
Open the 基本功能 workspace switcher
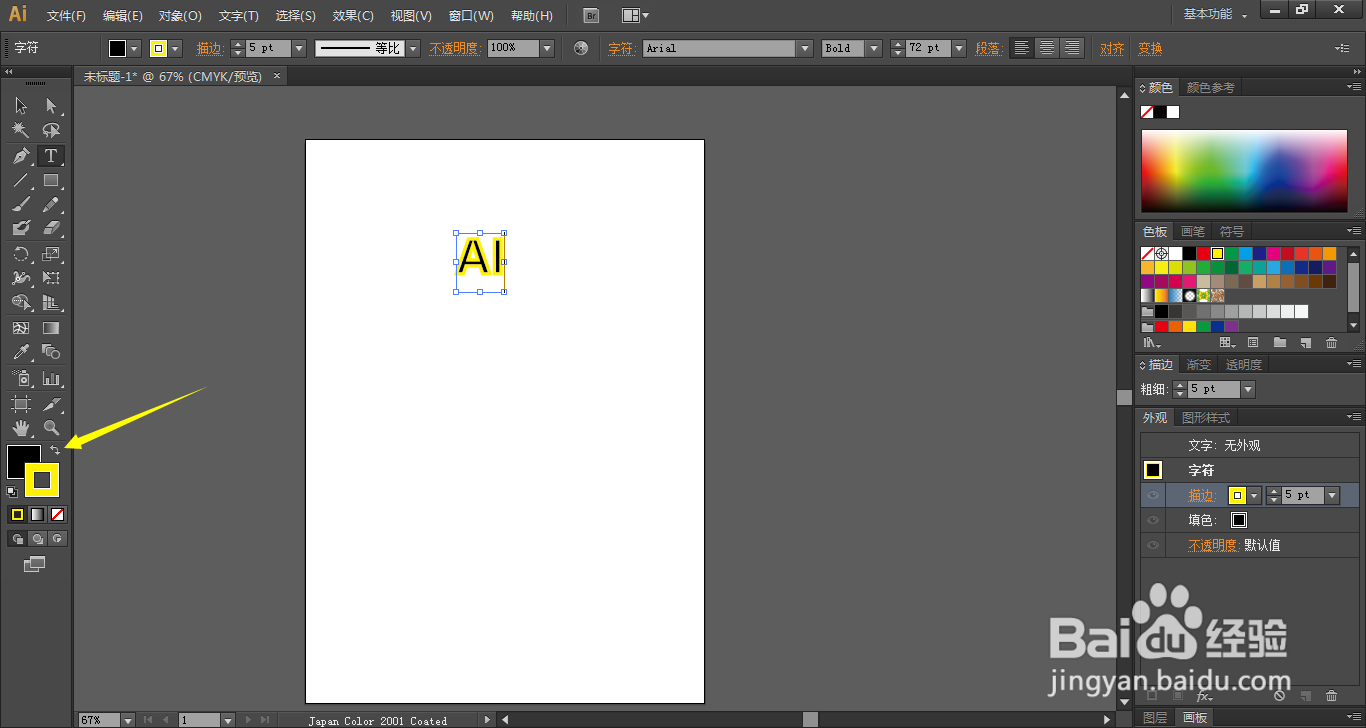coord(1215,15)
